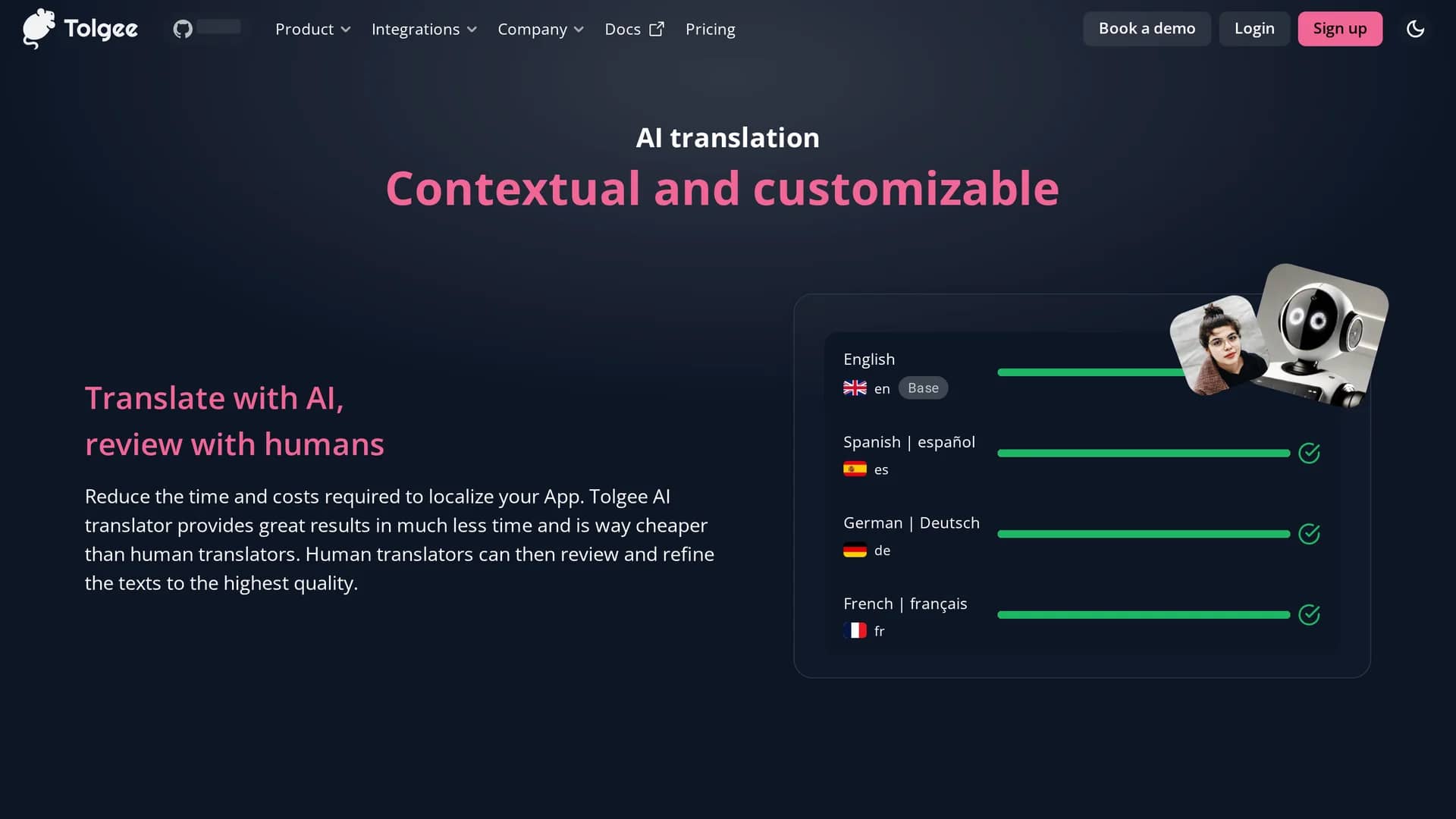Click the German flag icon
Image resolution: width=1456 pixels, height=819 pixels.
(855, 551)
